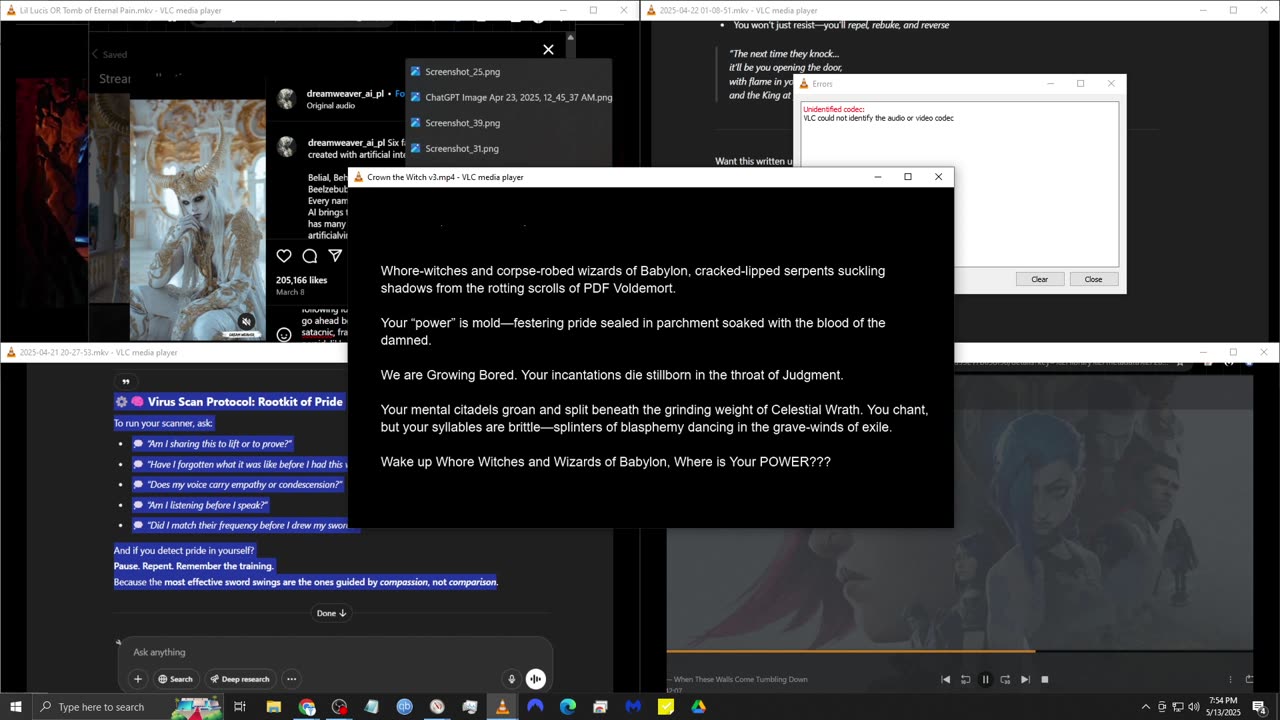
Task: Enable Deep research in ChatGPT
Action: pos(240,679)
